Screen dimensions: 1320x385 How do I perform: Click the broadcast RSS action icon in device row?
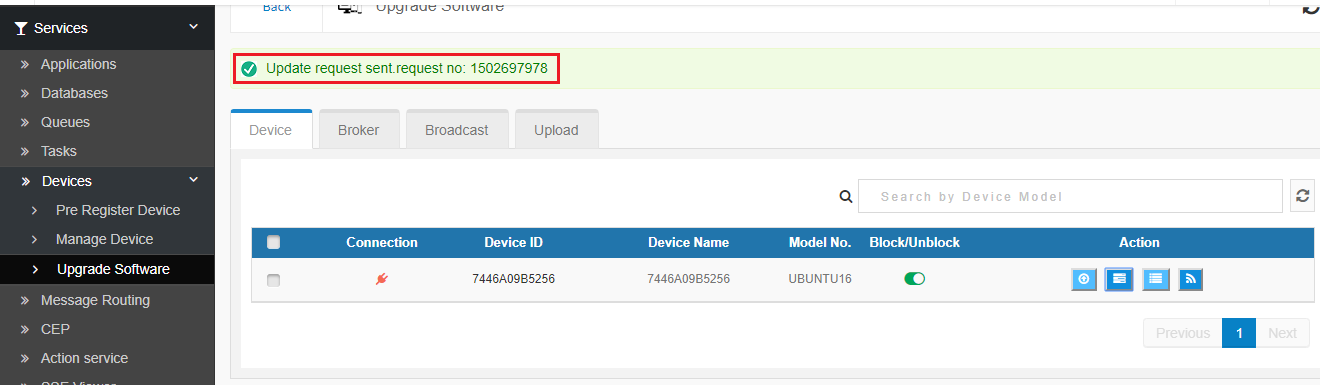[1190, 280]
